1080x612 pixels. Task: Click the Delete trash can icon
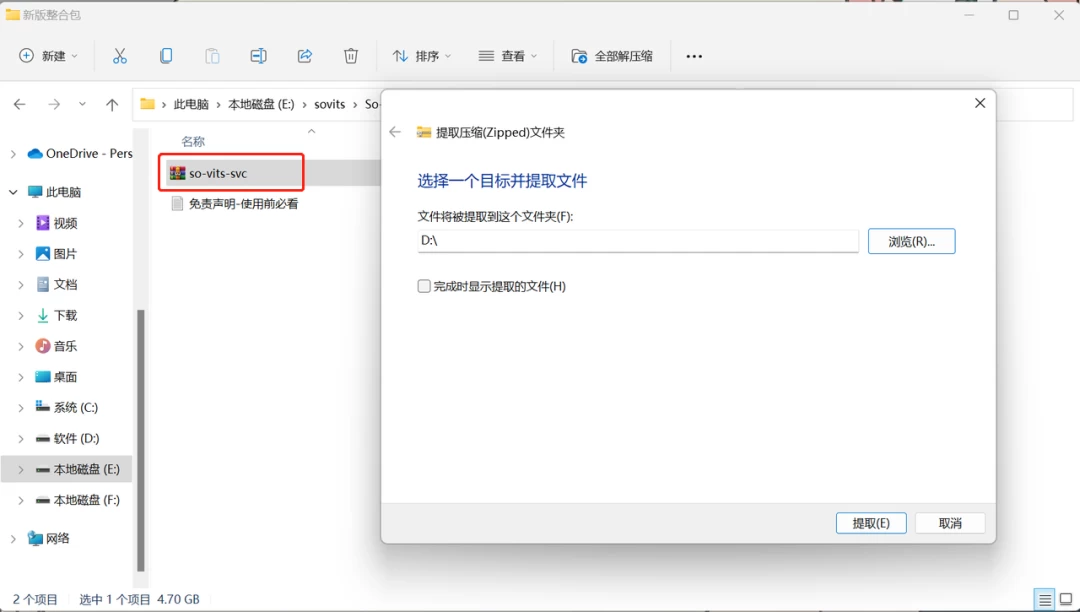coord(351,56)
